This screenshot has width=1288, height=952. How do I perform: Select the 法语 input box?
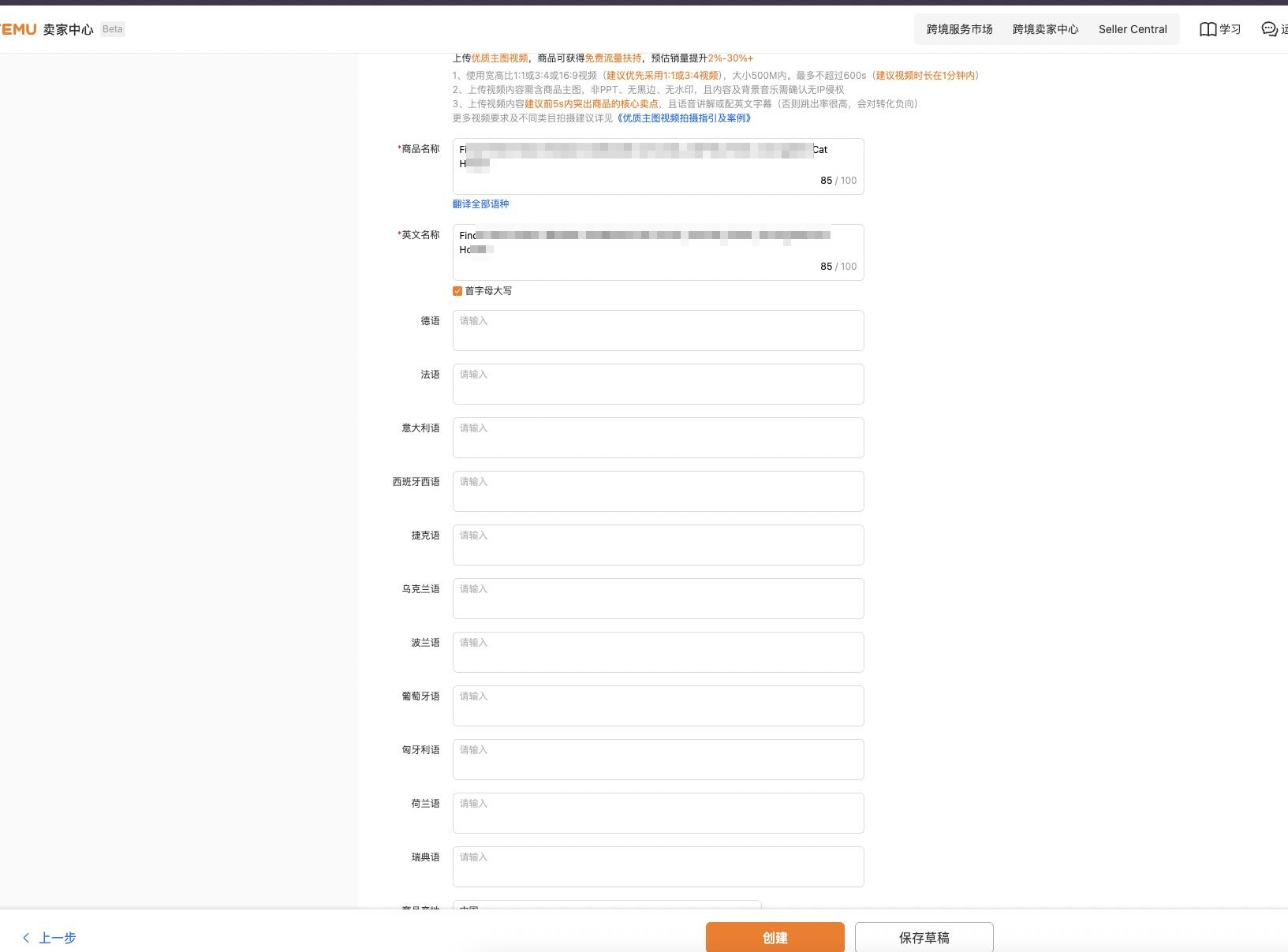(x=658, y=384)
